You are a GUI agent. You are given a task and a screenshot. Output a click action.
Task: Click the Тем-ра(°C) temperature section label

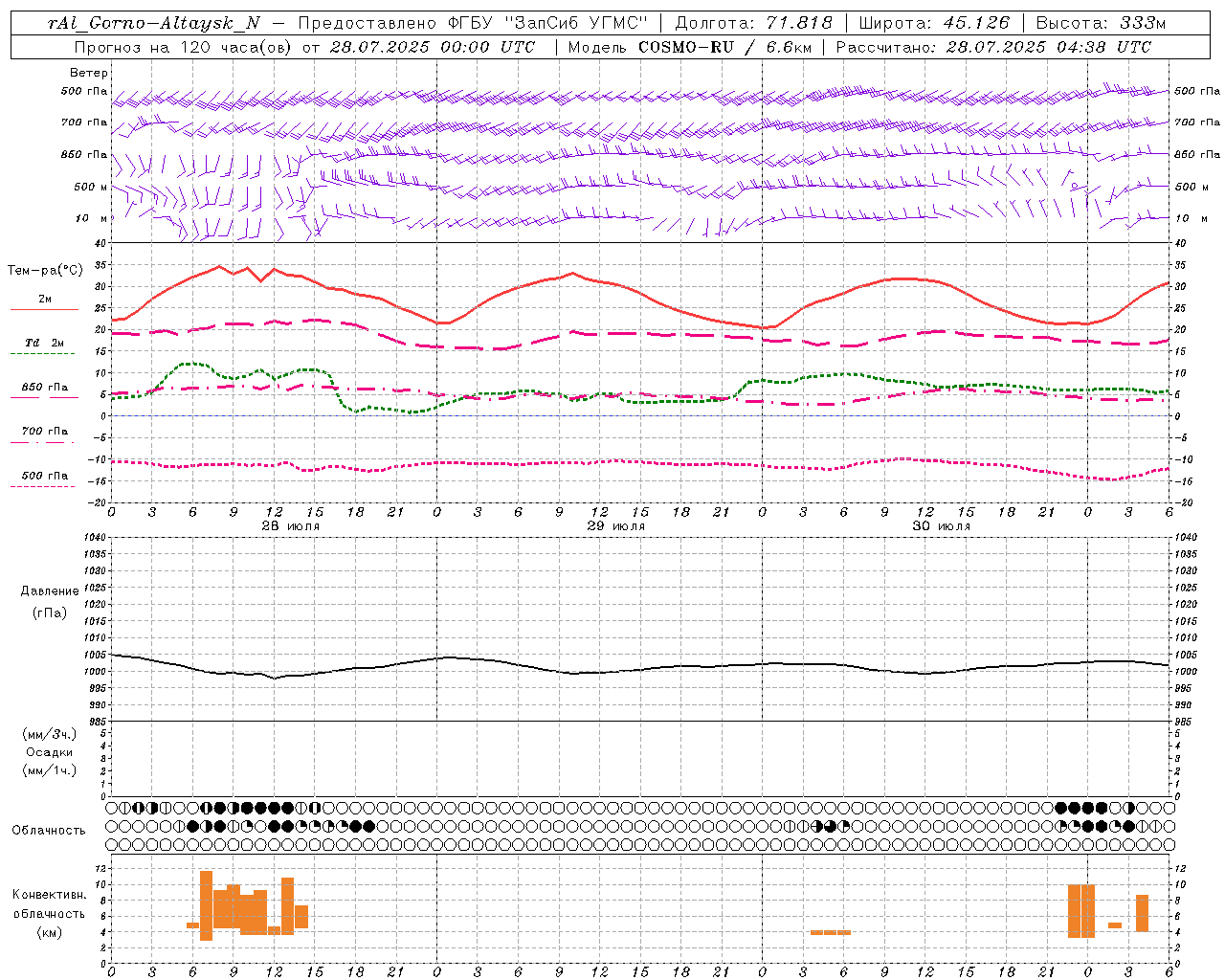point(45,271)
